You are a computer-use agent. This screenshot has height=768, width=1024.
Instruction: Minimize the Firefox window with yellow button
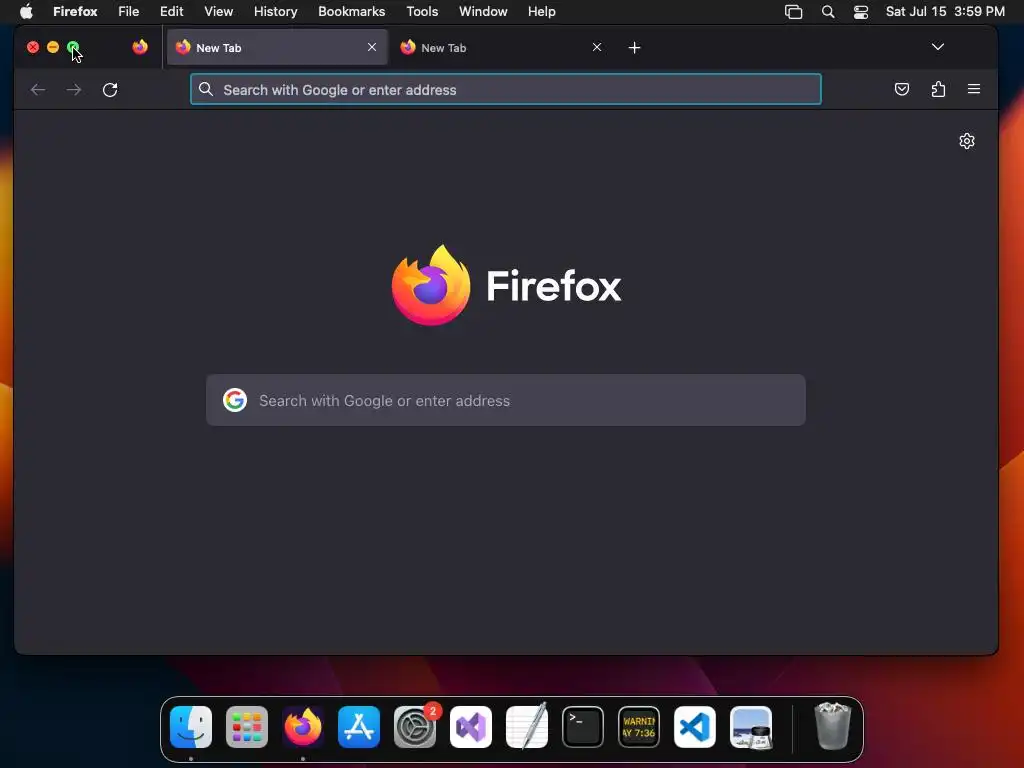coord(53,47)
